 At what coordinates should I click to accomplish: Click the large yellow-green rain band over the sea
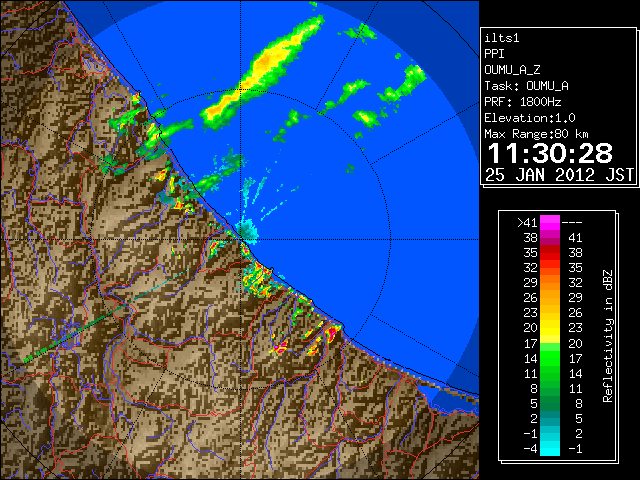(263, 71)
